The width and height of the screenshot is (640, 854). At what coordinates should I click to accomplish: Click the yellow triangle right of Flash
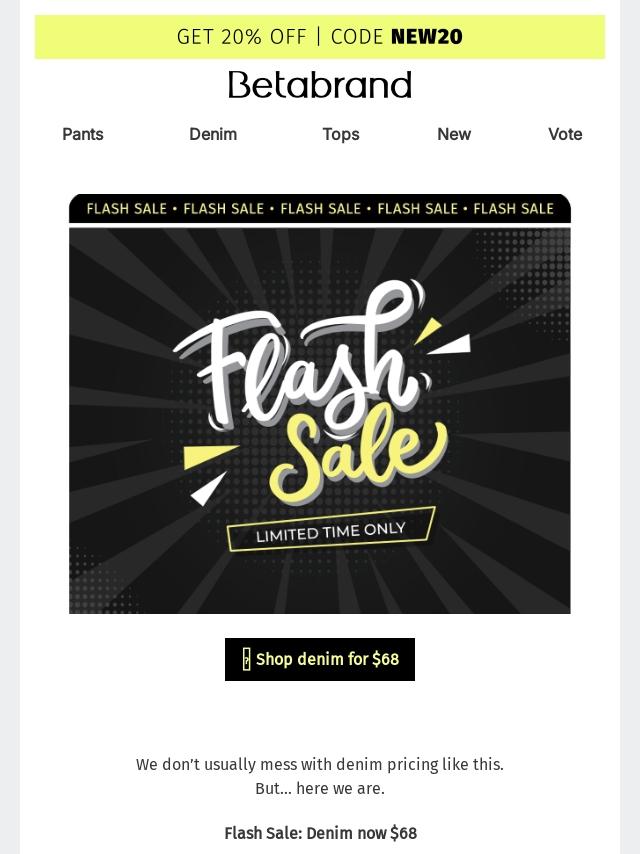[428, 333]
